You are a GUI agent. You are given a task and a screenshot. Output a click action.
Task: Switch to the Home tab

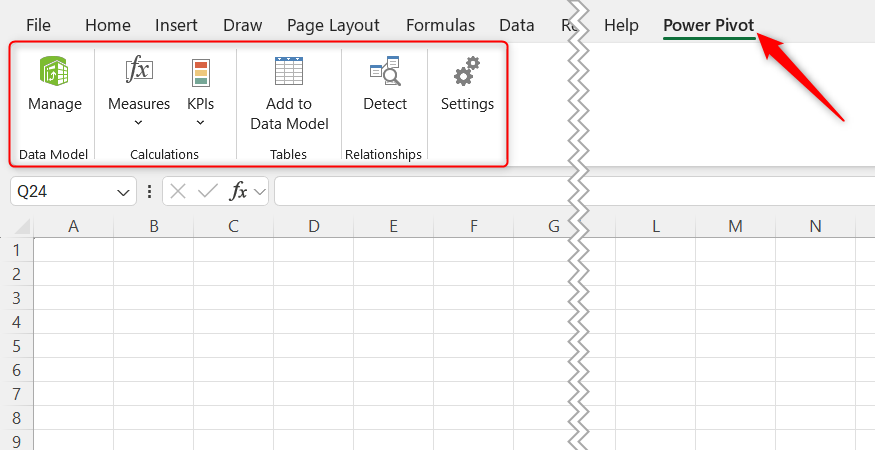[108, 25]
